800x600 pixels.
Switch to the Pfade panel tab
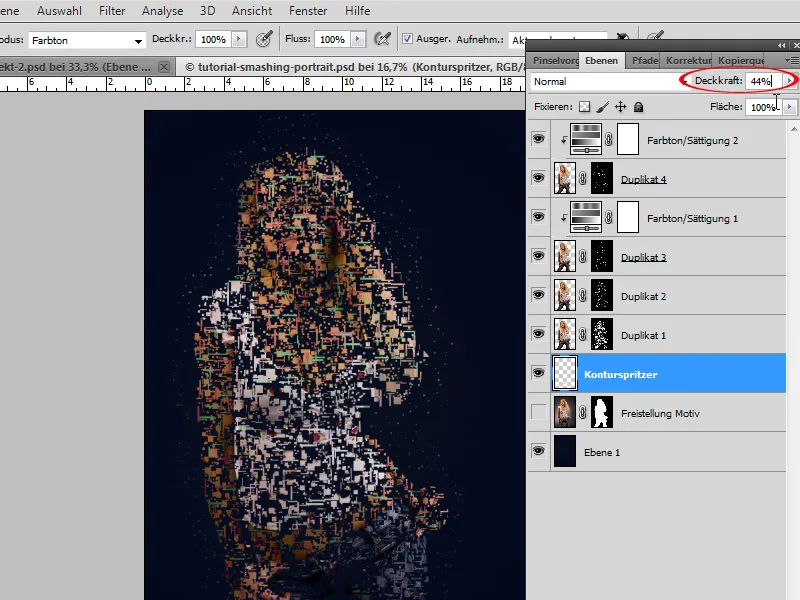644,61
